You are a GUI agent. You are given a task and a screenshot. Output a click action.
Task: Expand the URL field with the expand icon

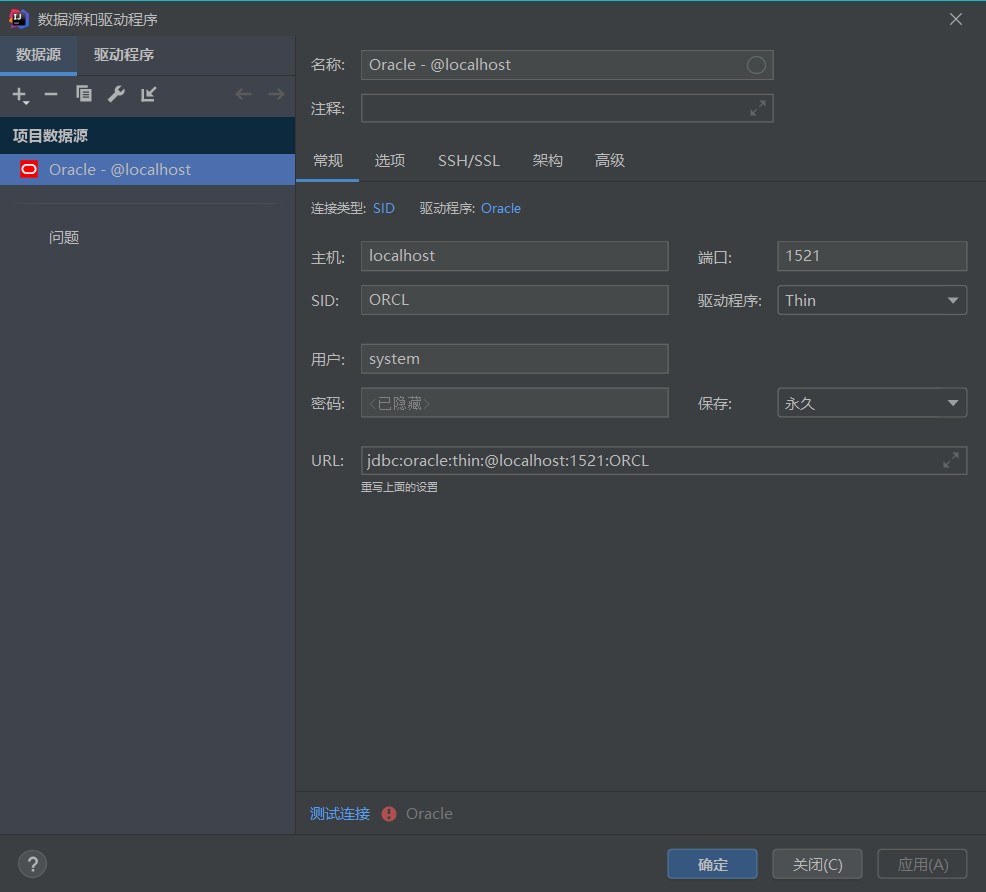tap(951, 460)
